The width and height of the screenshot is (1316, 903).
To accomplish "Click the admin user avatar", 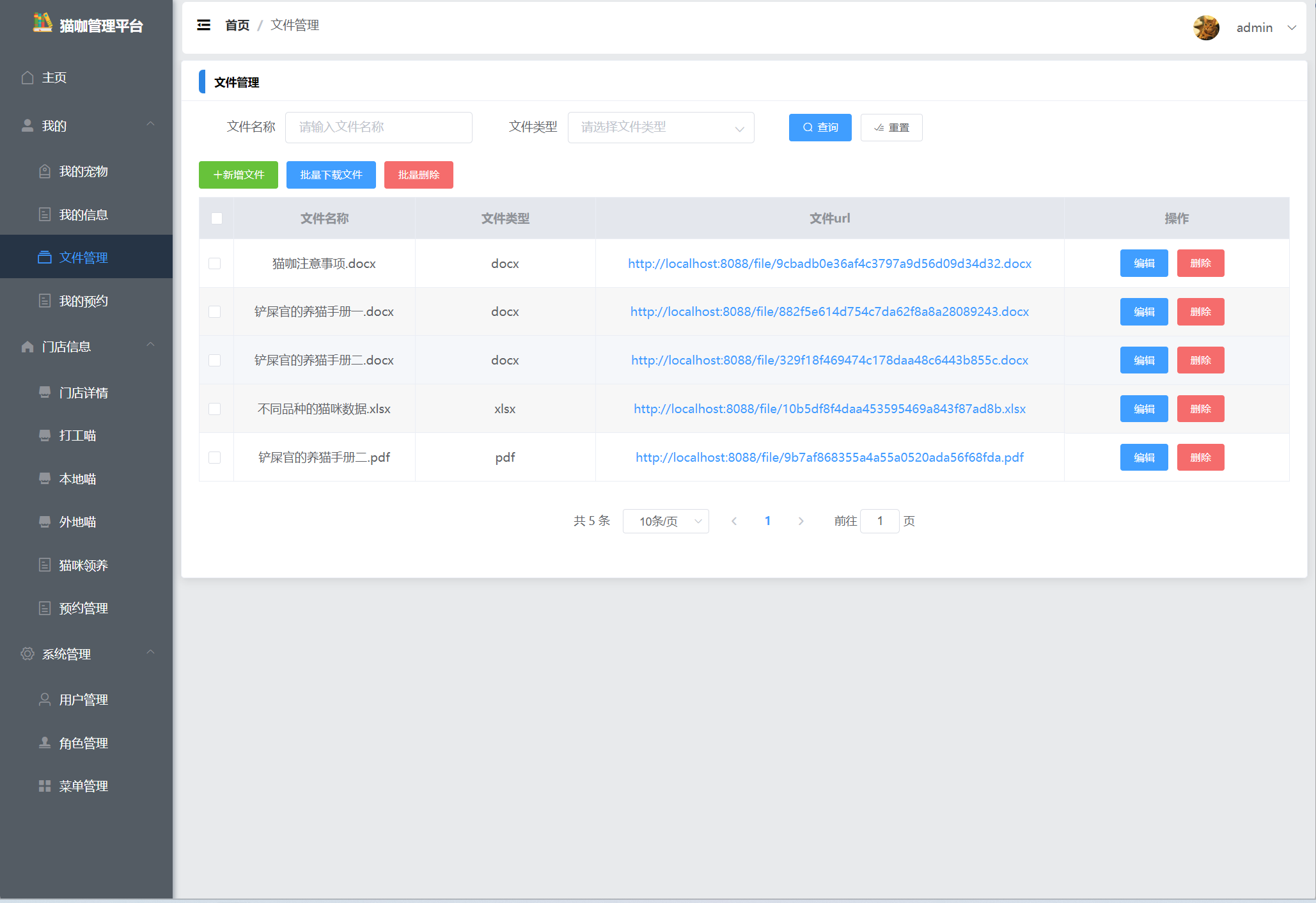I will (x=1206, y=27).
